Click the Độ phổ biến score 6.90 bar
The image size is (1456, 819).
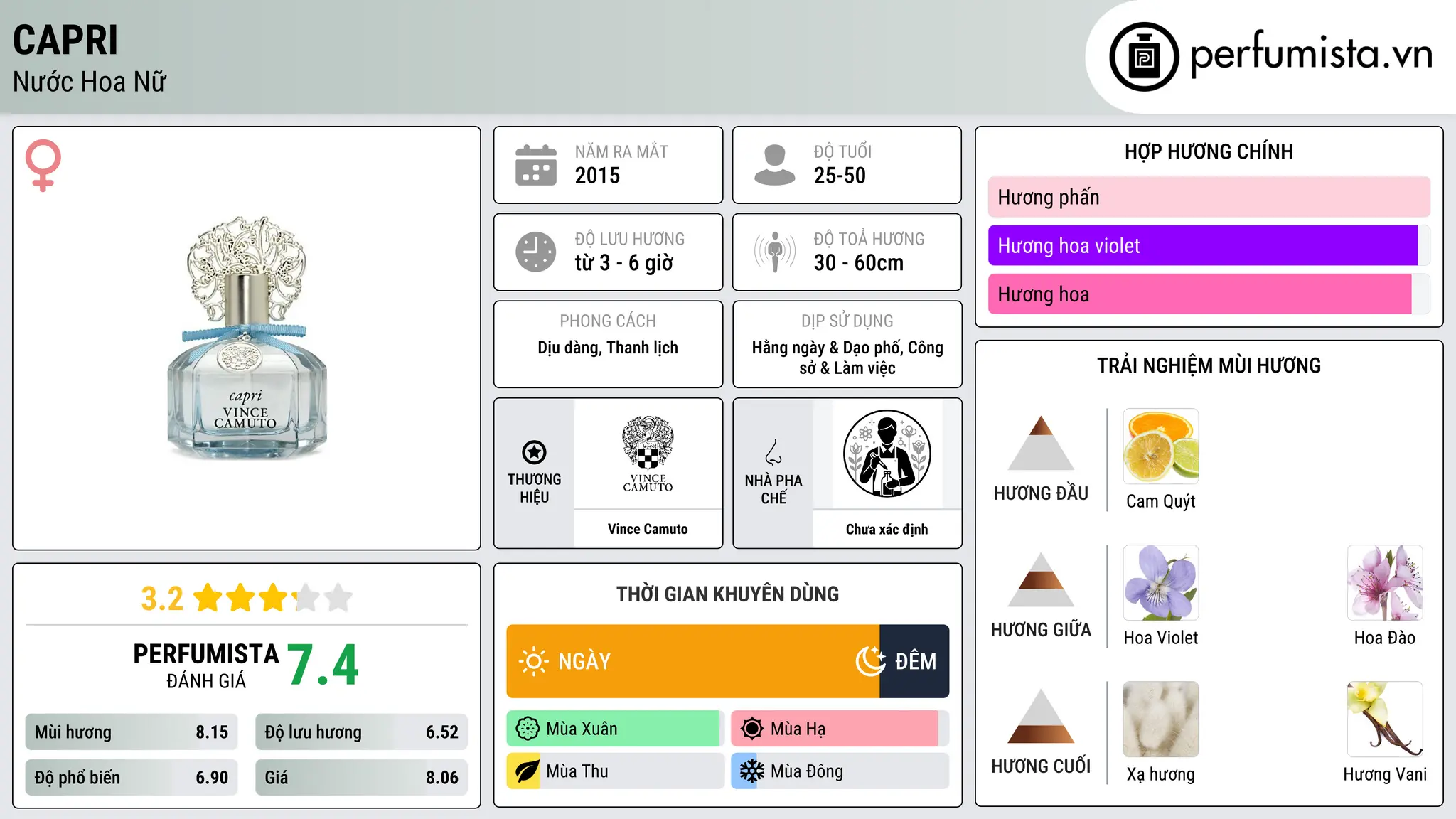pyautogui.click(x=132, y=778)
